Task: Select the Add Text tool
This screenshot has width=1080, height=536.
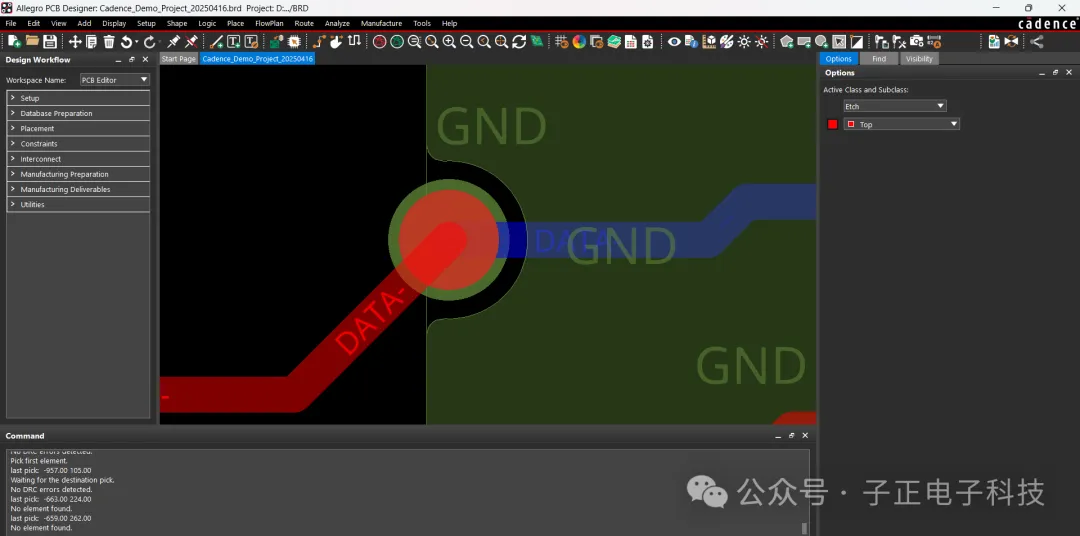Action: tap(233, 41)
